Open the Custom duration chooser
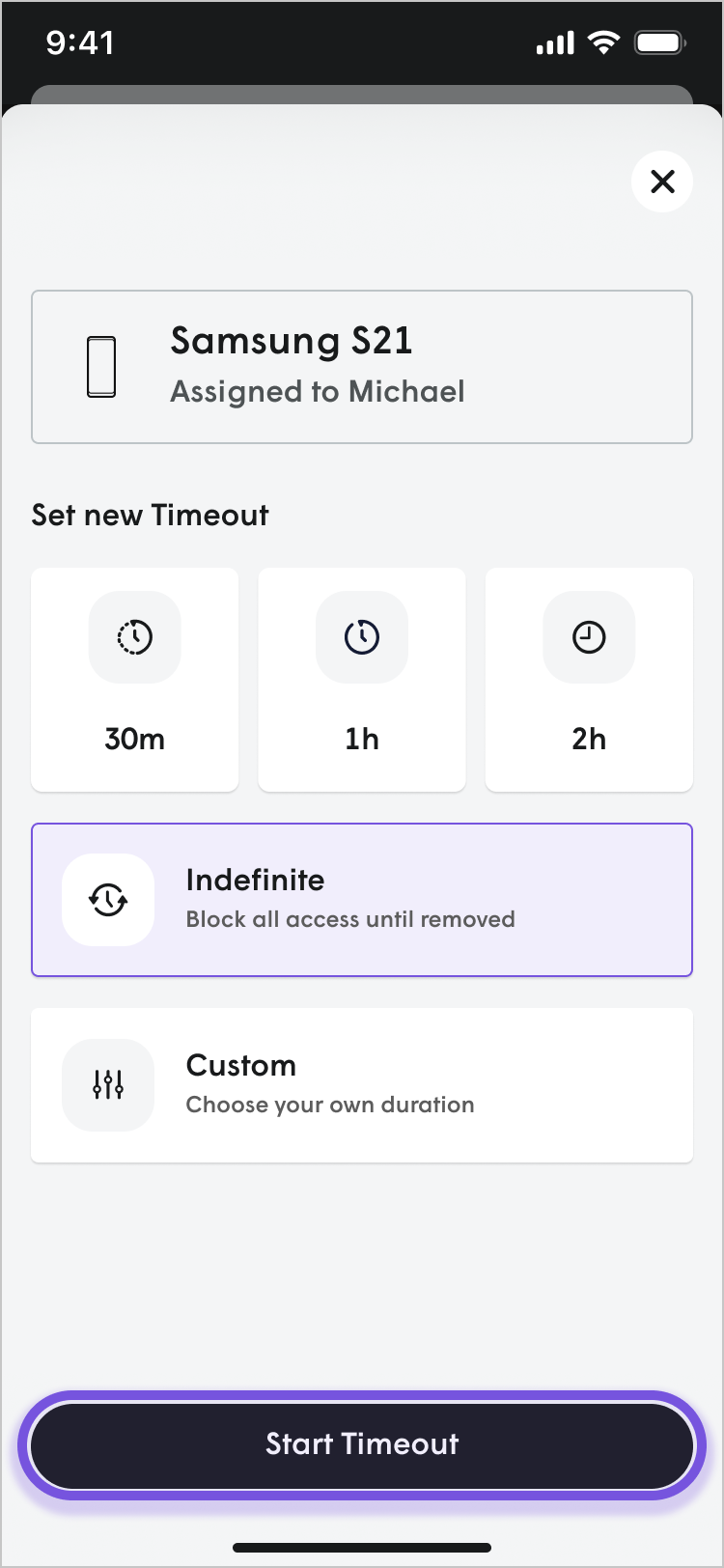Screen dimensions: 724x1568 click(361, 1084)
